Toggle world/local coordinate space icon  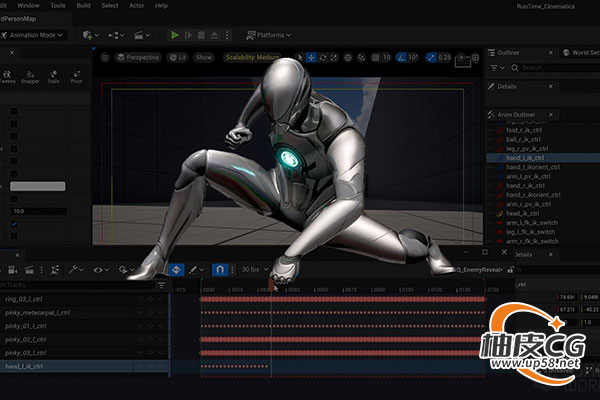(x=348, y=57)
